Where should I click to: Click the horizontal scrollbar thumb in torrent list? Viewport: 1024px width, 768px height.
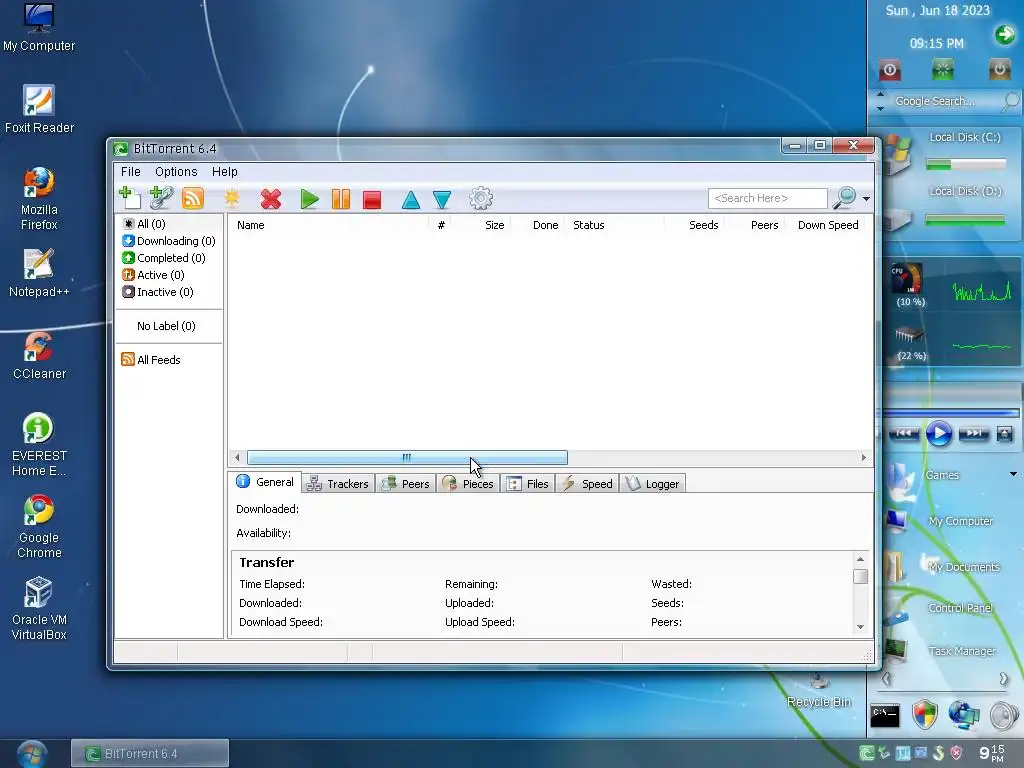pos(407,457)
